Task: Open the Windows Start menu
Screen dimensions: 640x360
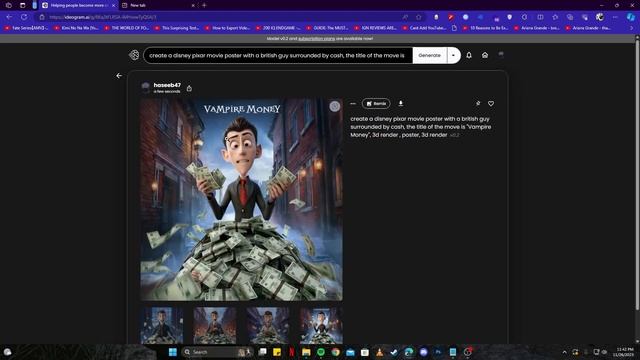Action: tap(173, 352)
